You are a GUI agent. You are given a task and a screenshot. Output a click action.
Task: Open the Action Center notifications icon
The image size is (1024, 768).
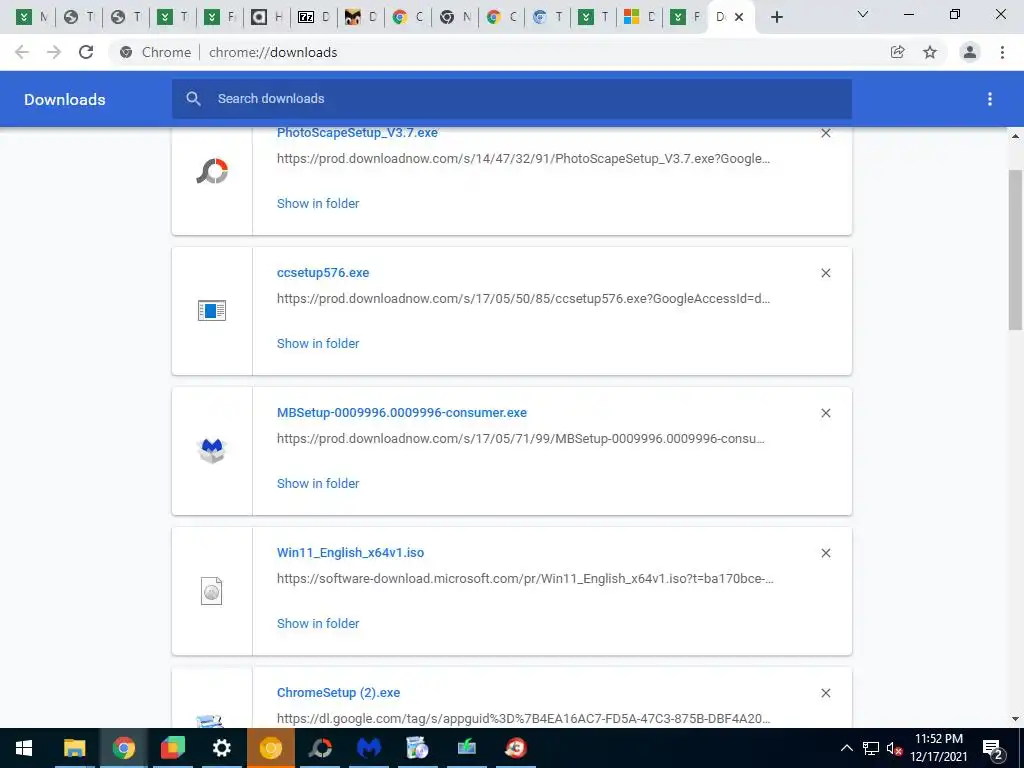click(993, 748)
